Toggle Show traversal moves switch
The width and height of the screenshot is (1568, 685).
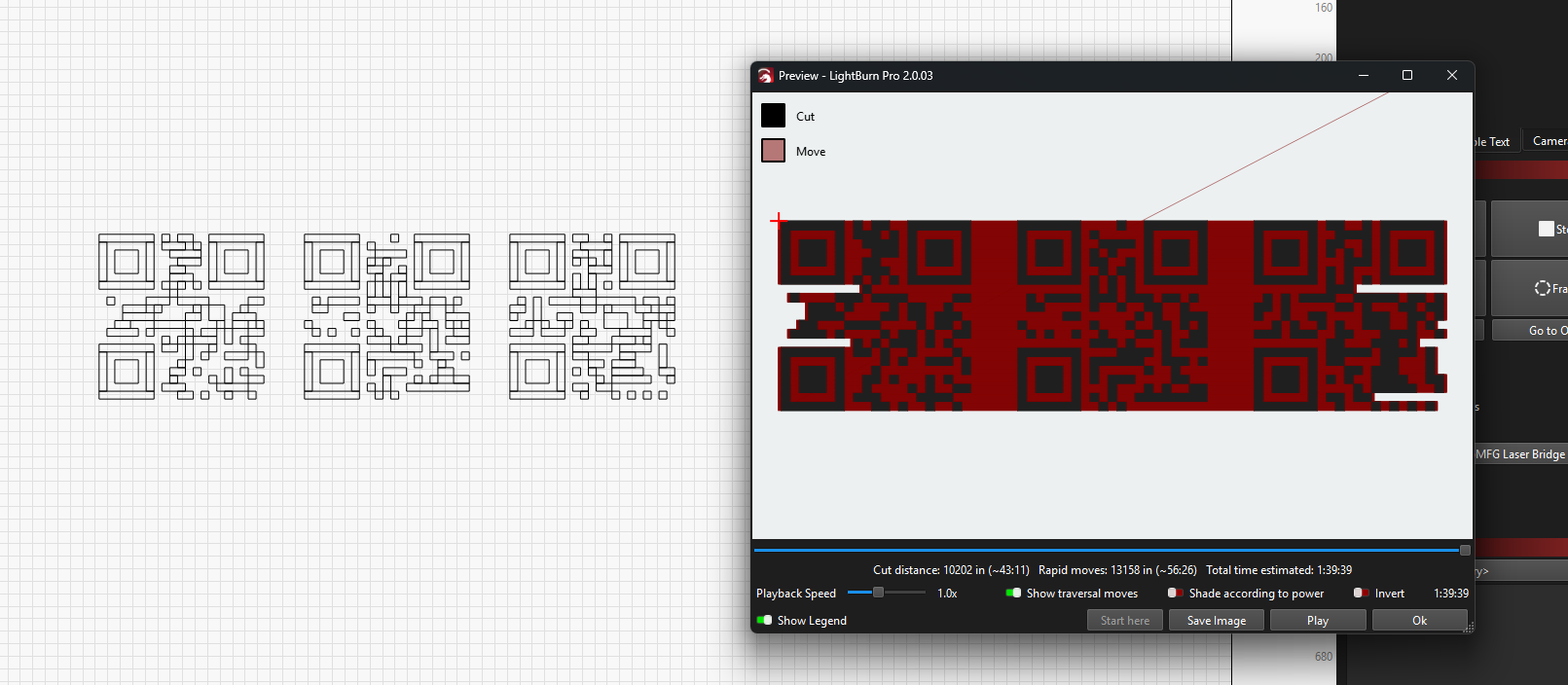point(1013,594)
